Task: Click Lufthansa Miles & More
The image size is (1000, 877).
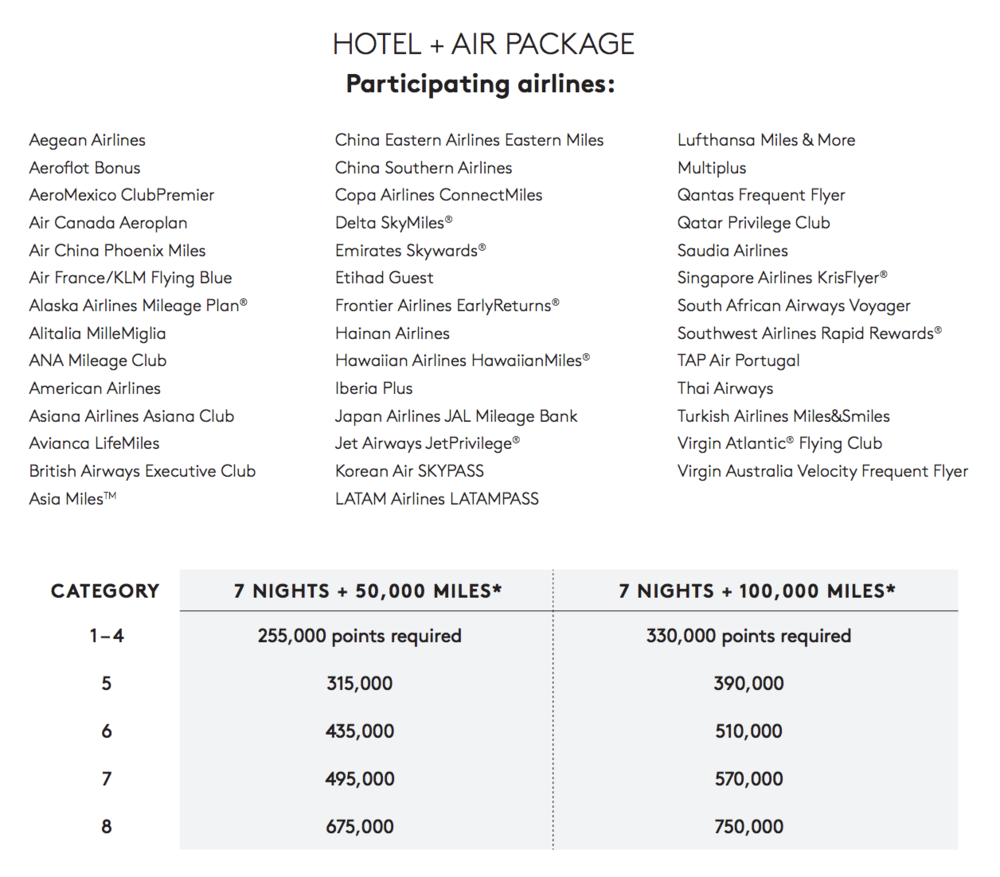Action: pos(766,140)
